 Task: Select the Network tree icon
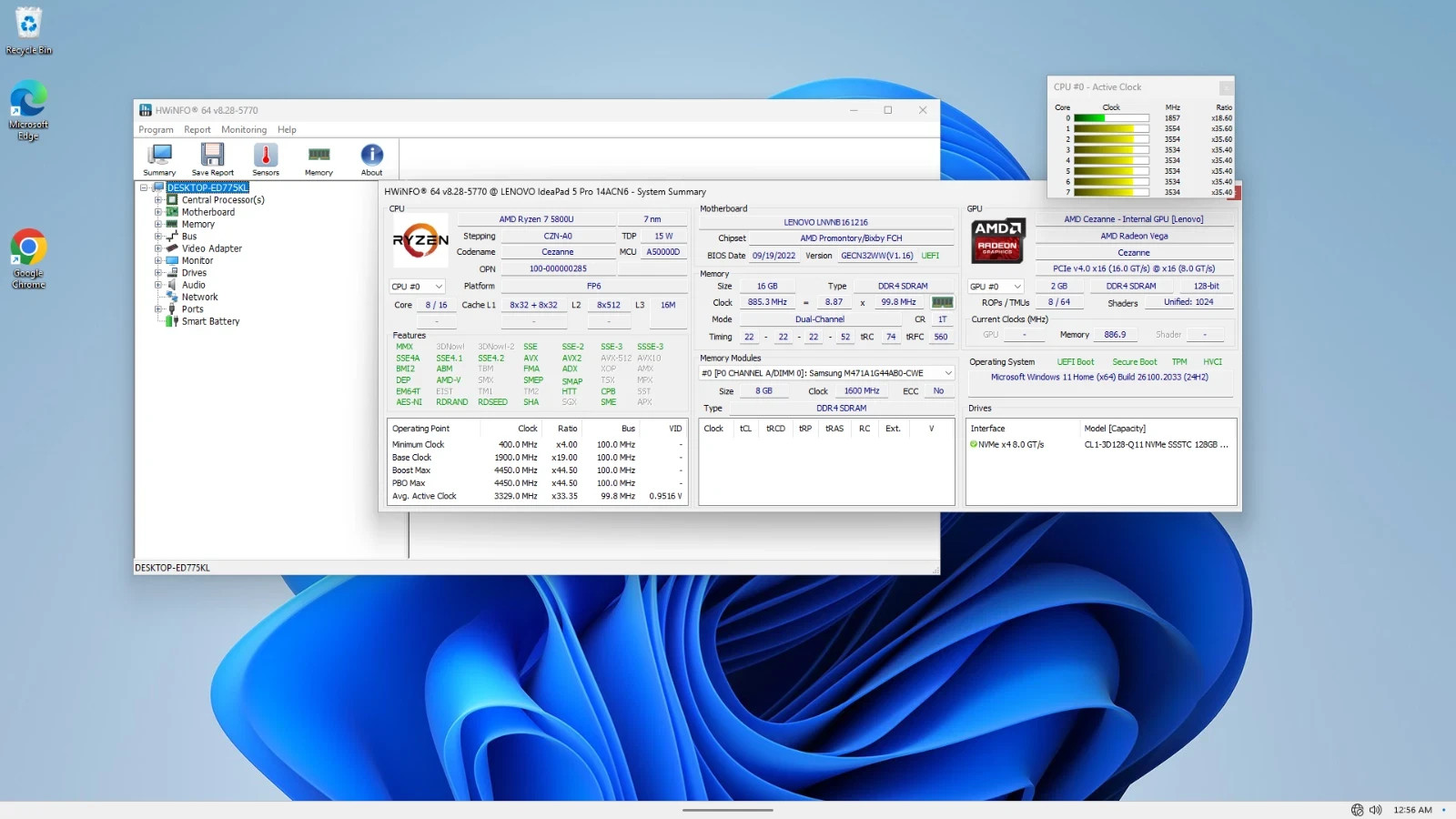[x=172, y=297]
